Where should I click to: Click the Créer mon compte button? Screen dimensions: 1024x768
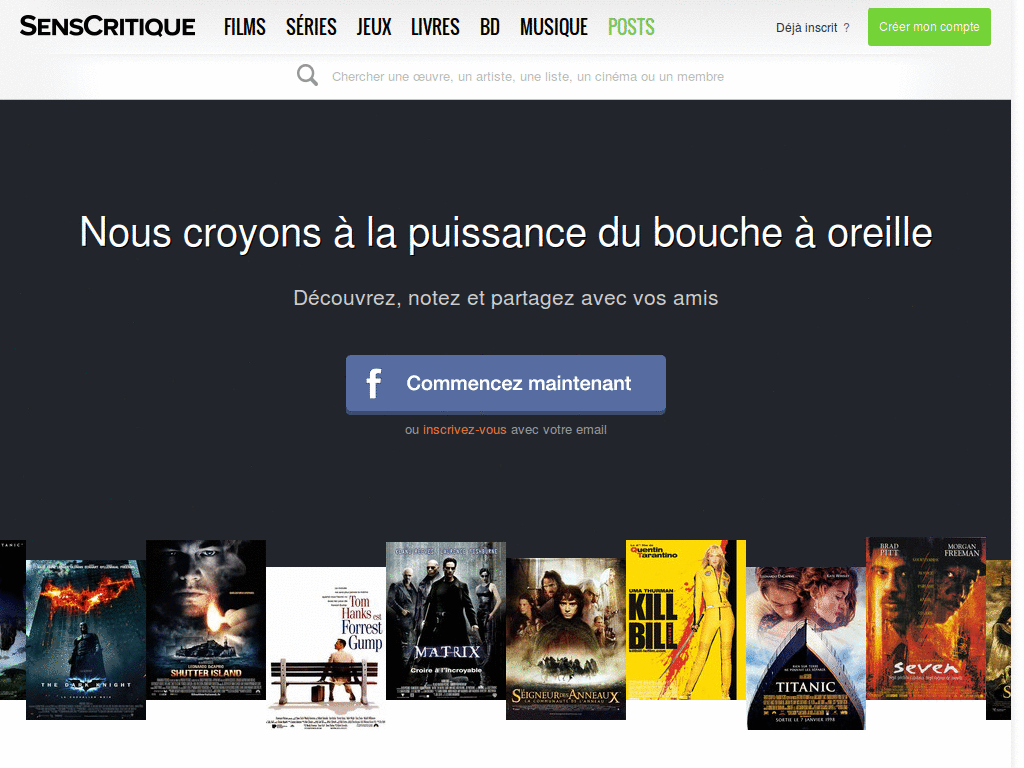929,27
